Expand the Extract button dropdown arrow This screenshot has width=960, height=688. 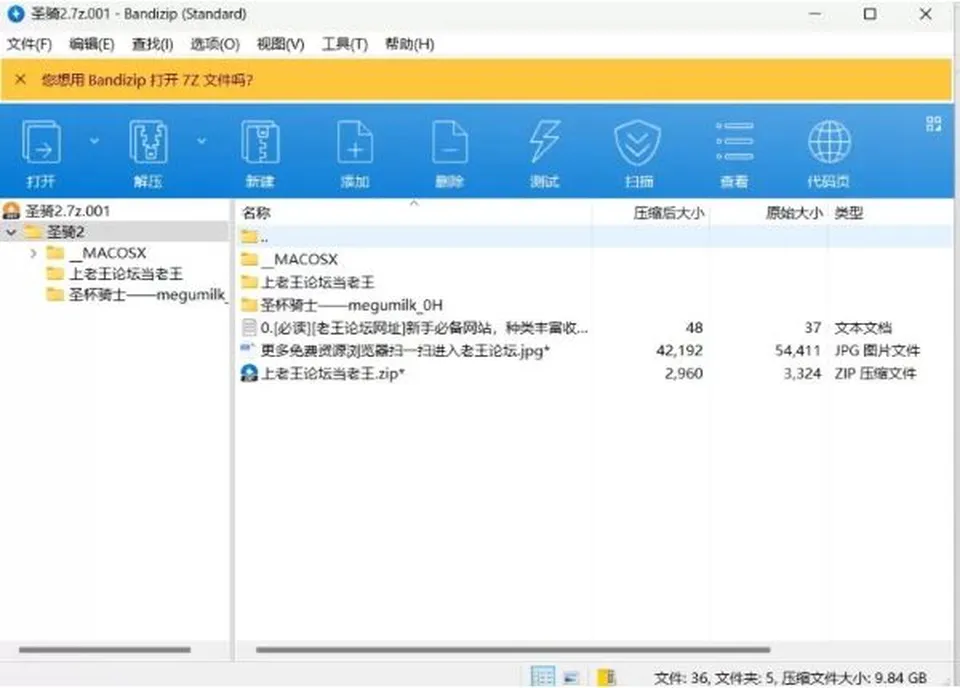(201, 141)
